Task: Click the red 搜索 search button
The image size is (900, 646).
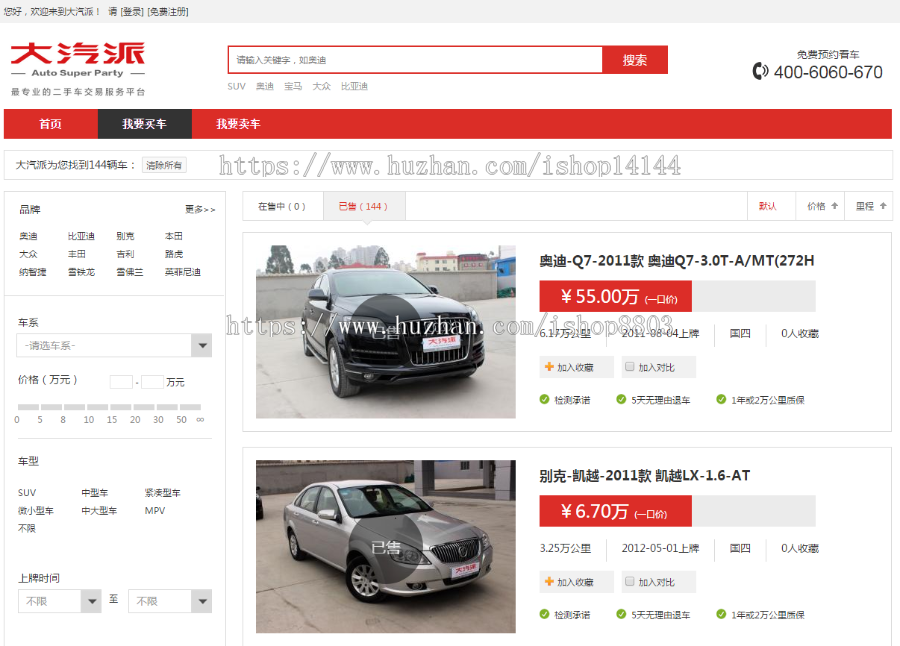Action: [x=635, y=59]
